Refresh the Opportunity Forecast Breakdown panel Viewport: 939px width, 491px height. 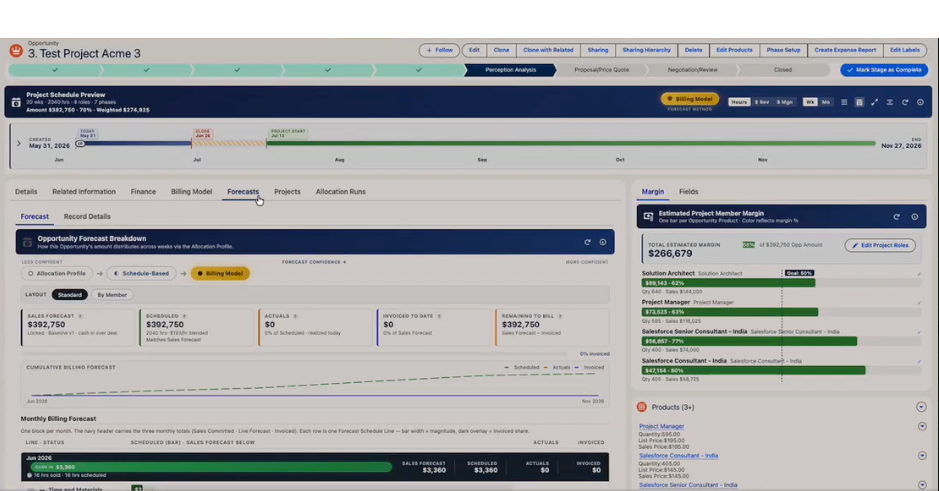[x=587, y=242]
